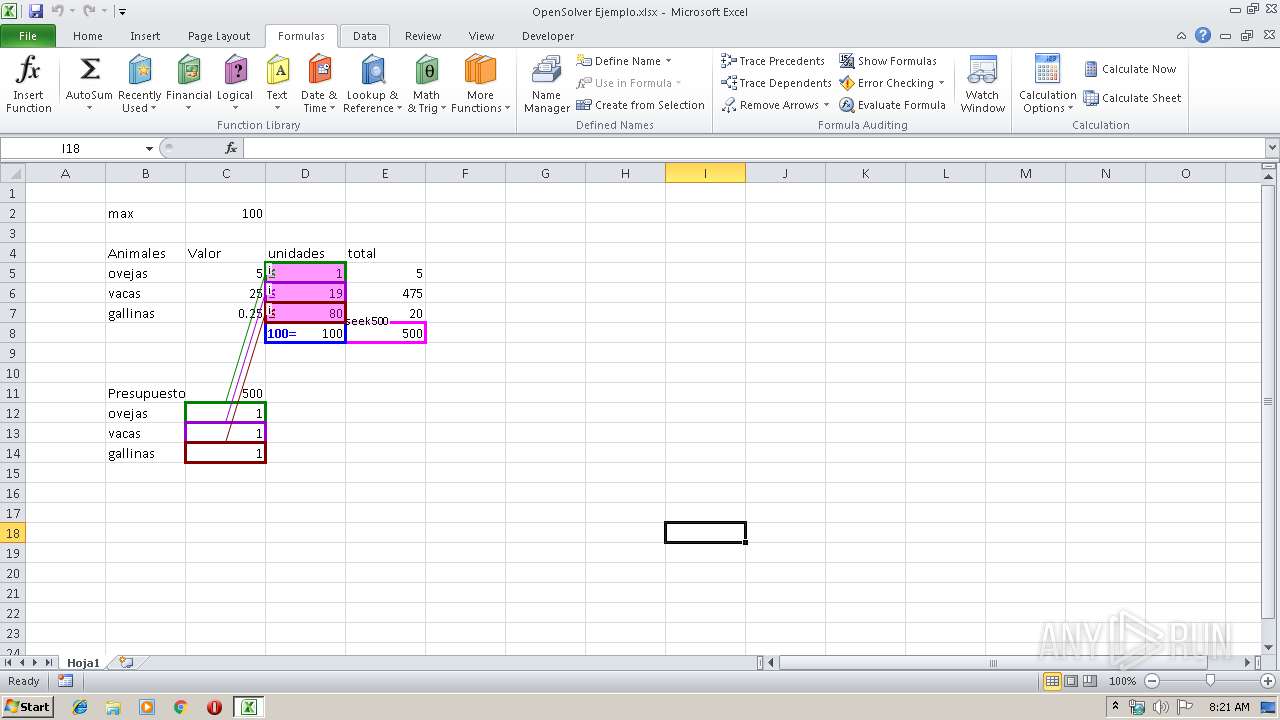Select cell E8 total 500
Screen dimensions: 1280x720
tap(385, 333)
